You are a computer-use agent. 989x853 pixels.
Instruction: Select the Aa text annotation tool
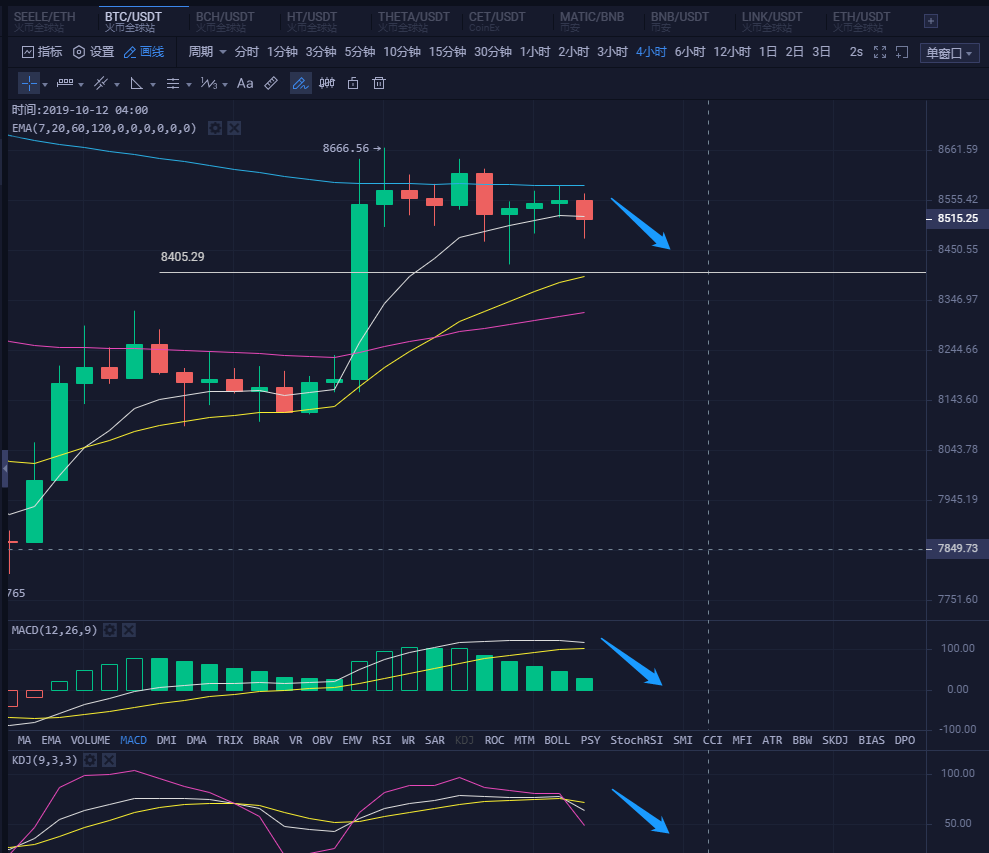click(x=245, y=83)
